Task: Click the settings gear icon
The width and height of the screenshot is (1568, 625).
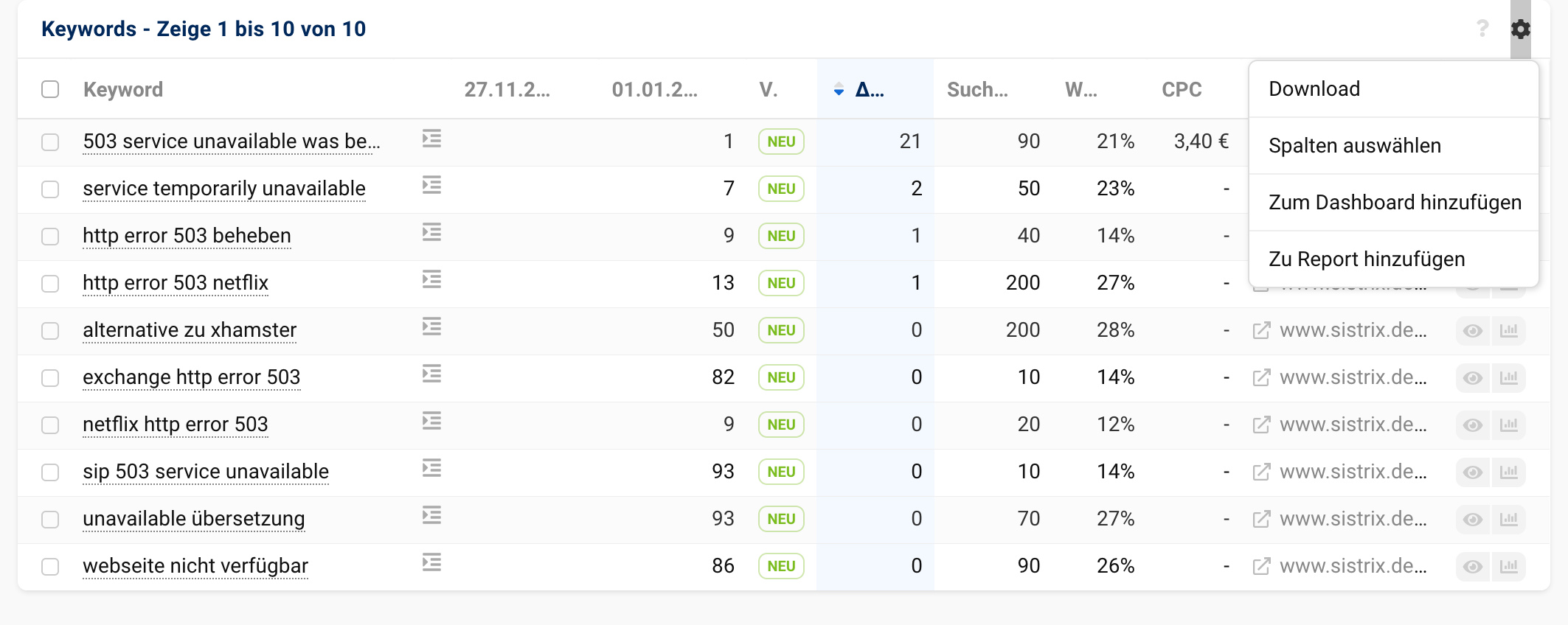Action: [x=1520, y=29]
